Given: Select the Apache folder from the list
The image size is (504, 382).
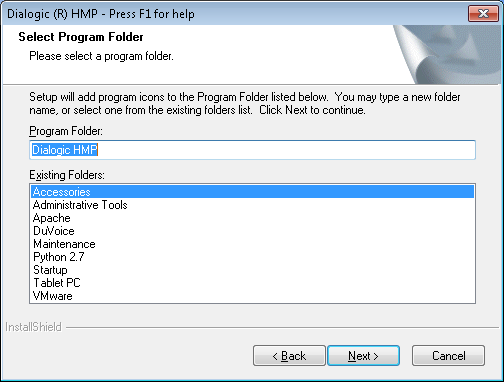Looking at the screenshot, I should pos(252,218).
